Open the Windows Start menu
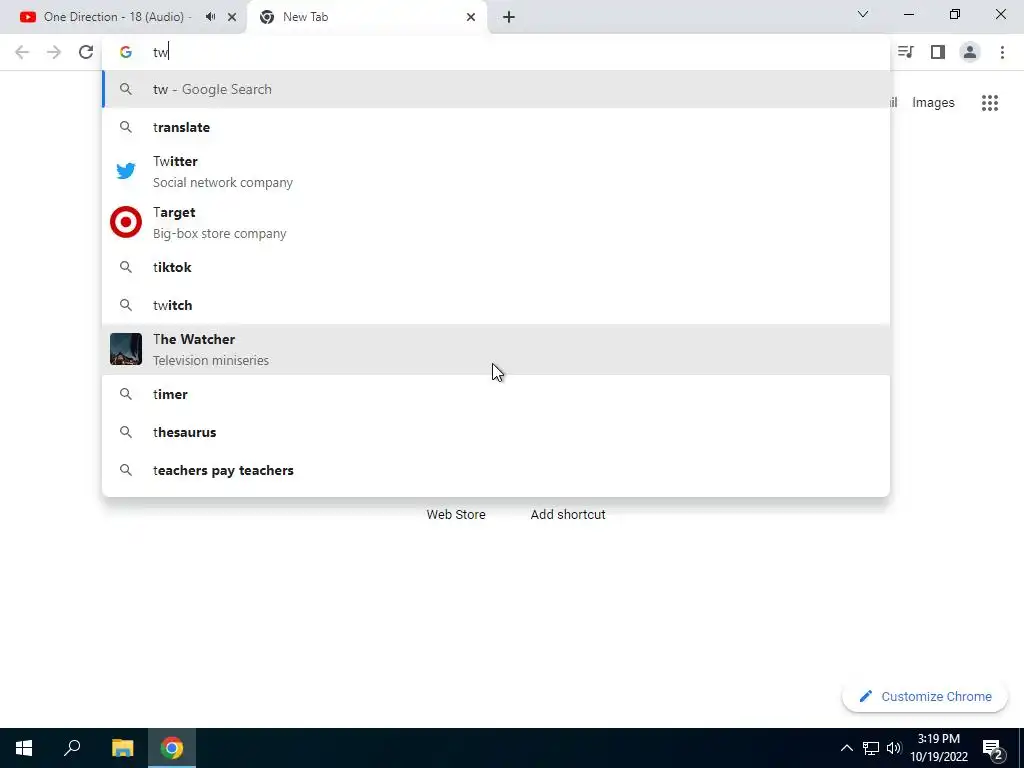 click(24, 748)
